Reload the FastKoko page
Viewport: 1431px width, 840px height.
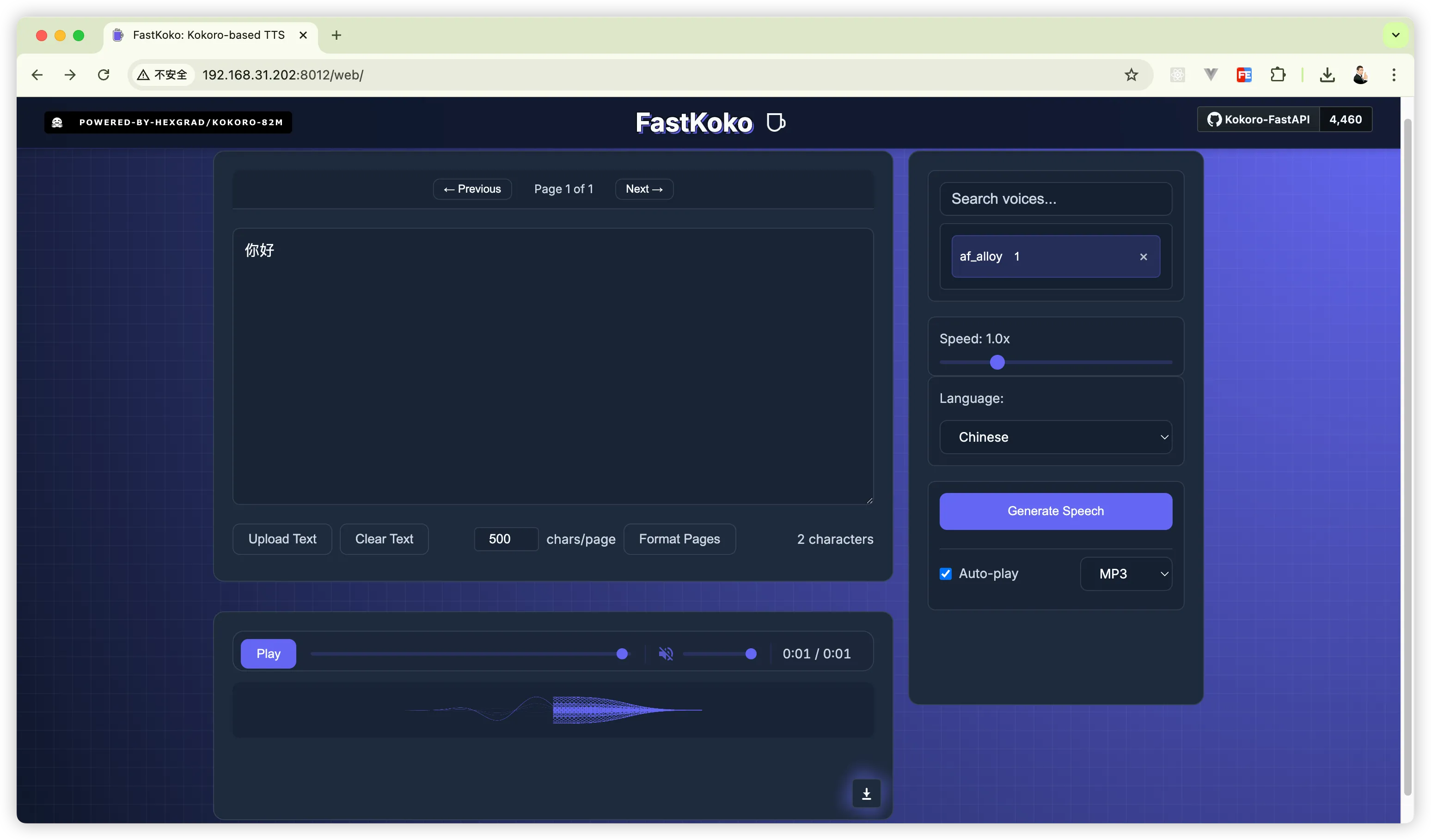104,75
